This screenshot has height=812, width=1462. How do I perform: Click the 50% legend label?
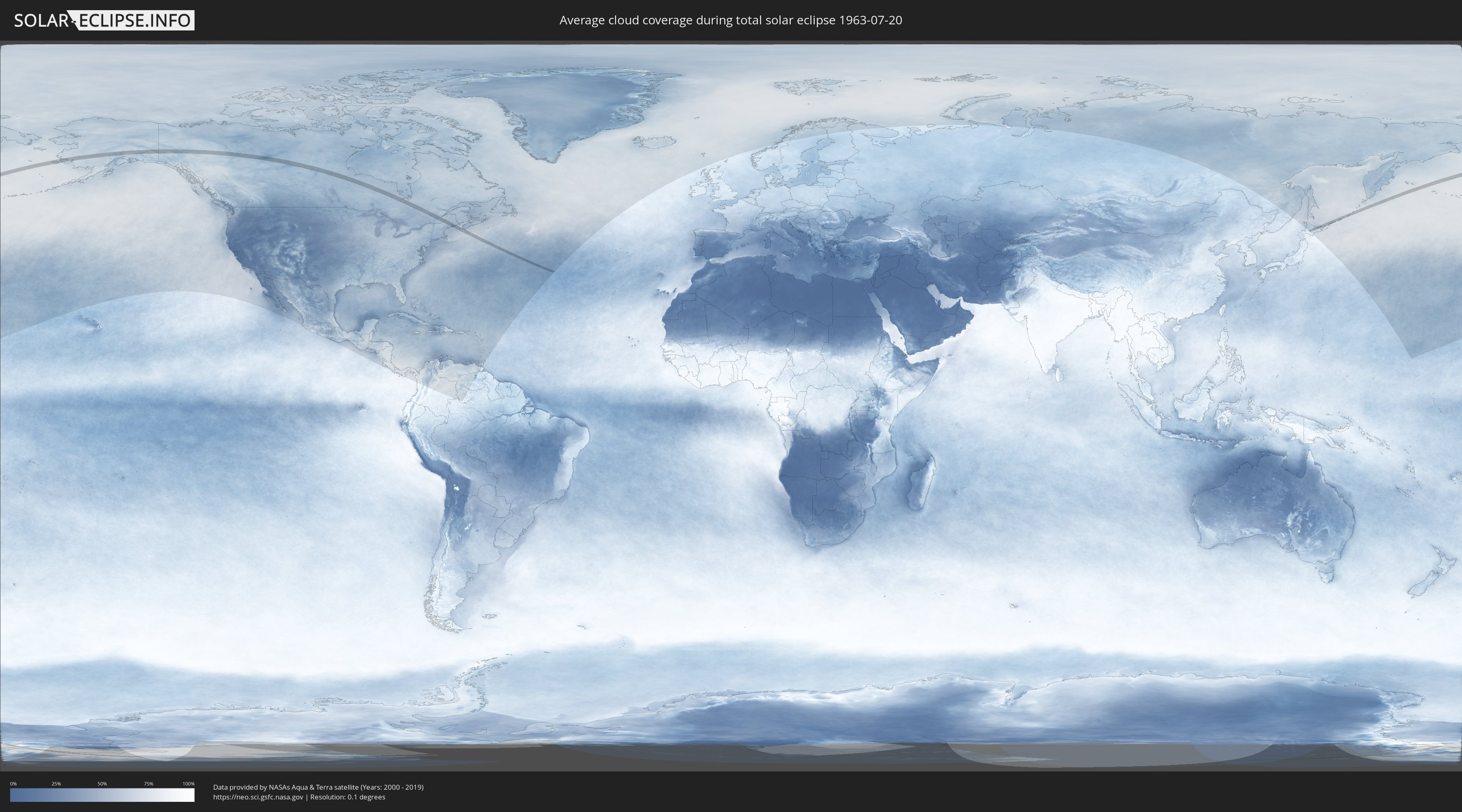[x=102, y=784]
